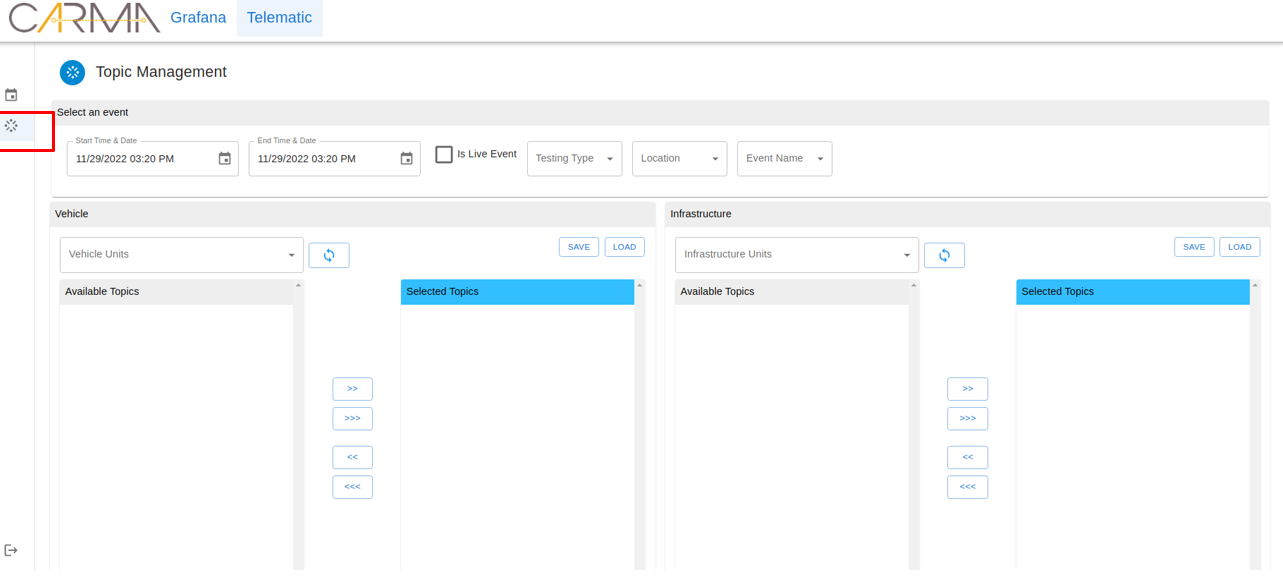This screenshot has width=1283, height=581.
Task: Open the End Time & Date calendar picker
Action: [x=406, y=158]
